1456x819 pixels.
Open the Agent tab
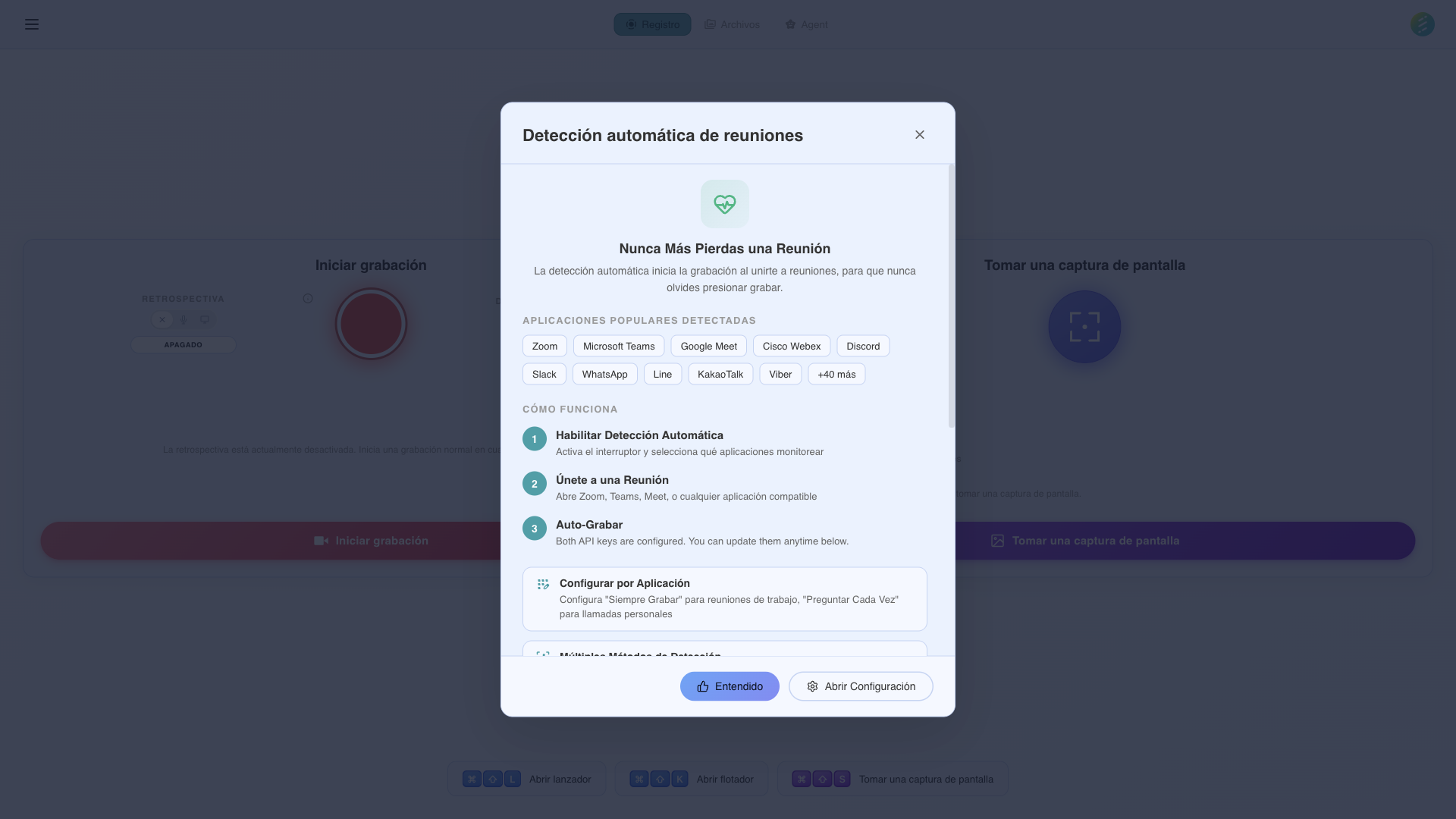806,24
